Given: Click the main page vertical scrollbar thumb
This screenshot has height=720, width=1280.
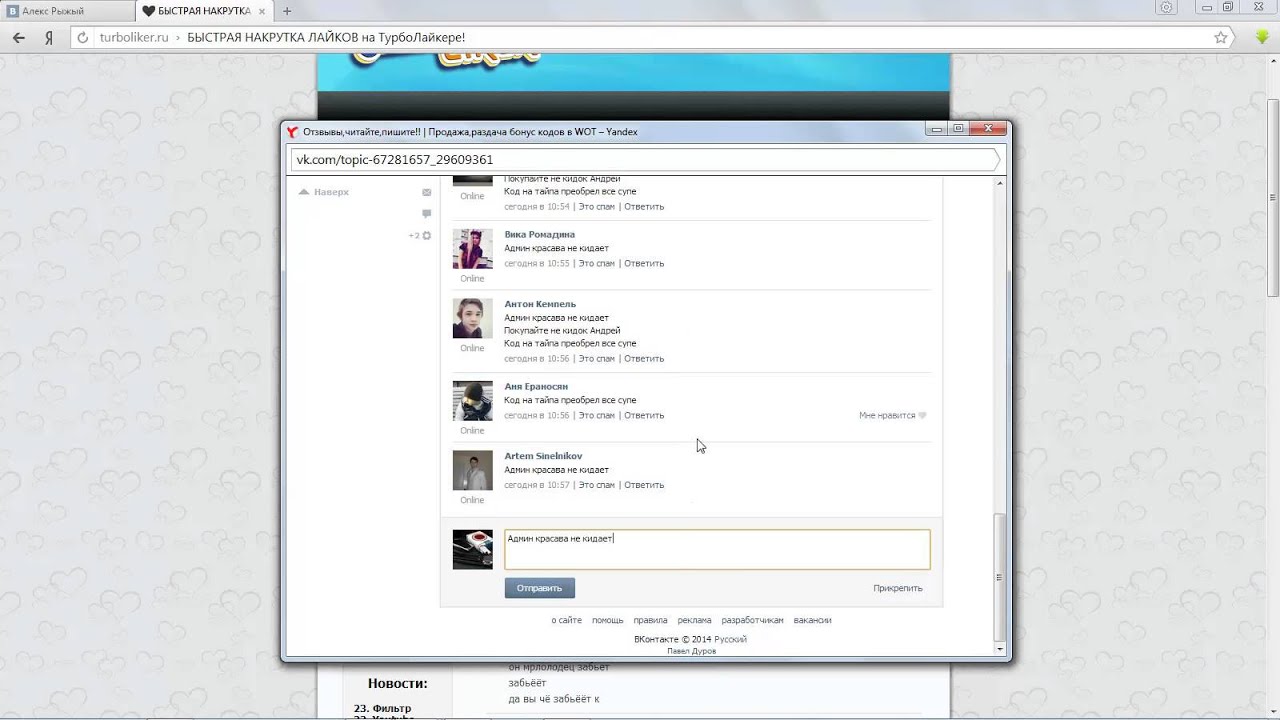Looking at the screenshot, I should 1273,198.
